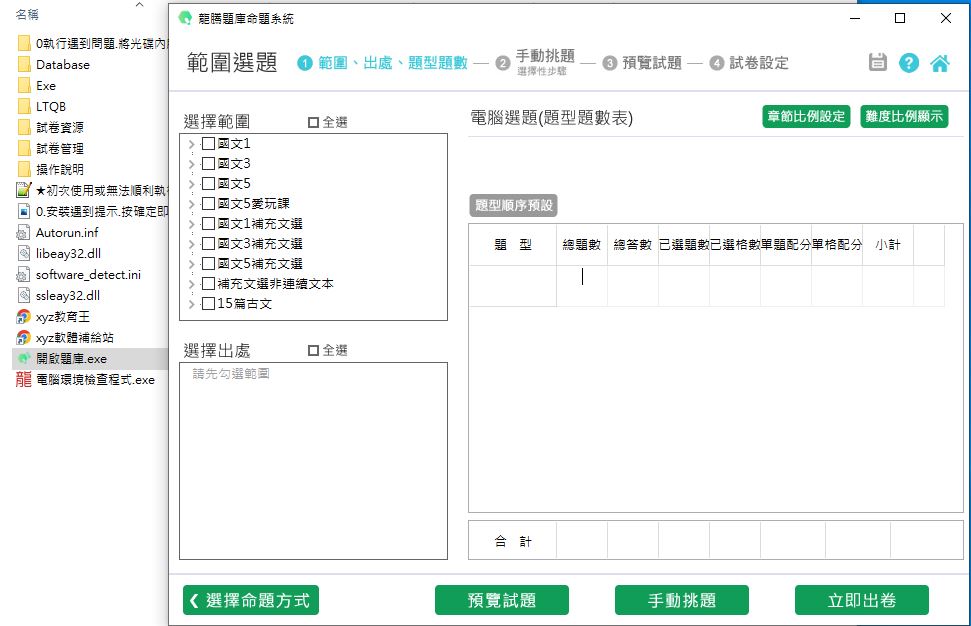Image resolution: width=971 pixels, height=626 pixels.
Task: Check the 15篇古文 checkbox
Action: tap(209, 303)
